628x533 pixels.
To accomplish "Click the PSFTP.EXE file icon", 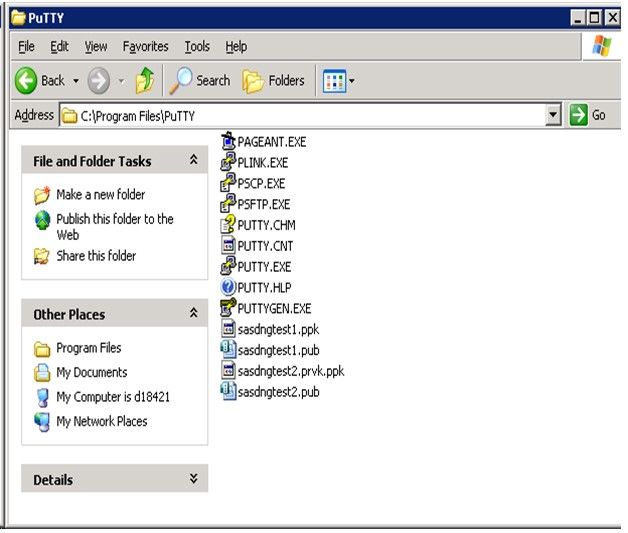I will point(228,204).
